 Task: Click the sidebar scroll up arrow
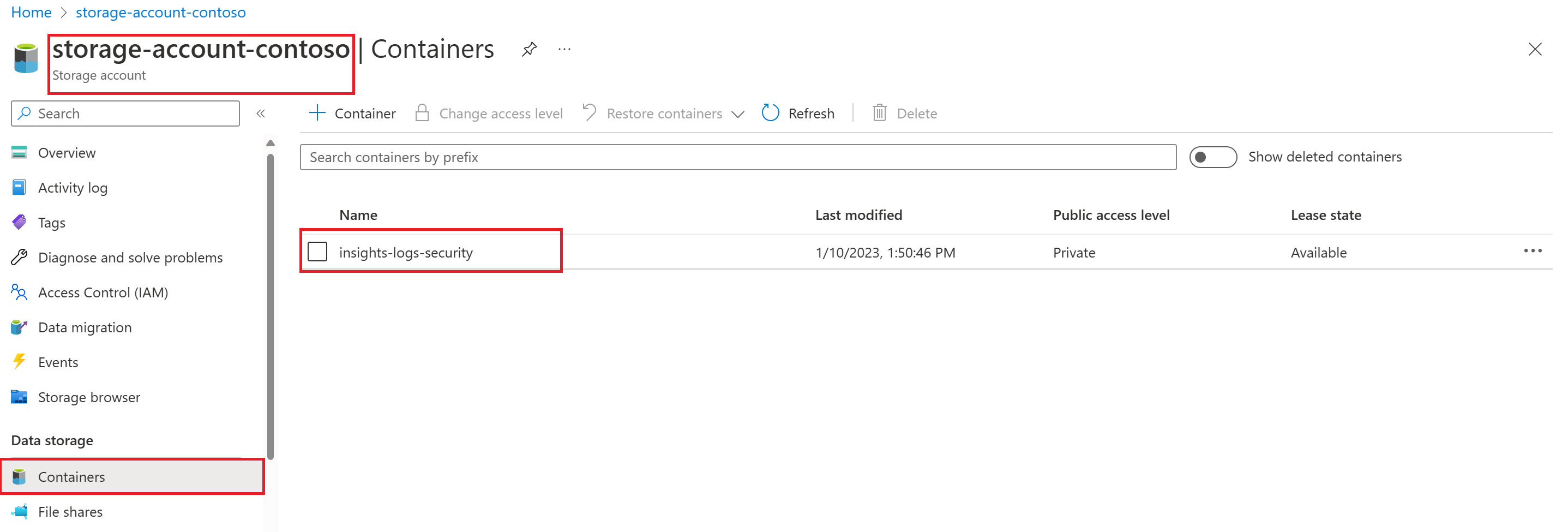(x=271, y=143)
